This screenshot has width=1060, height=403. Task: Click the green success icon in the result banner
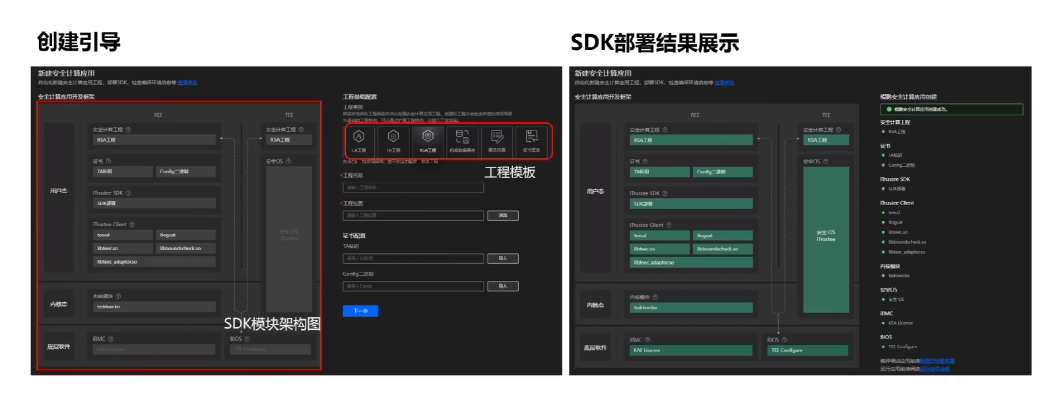click(889, 109)
